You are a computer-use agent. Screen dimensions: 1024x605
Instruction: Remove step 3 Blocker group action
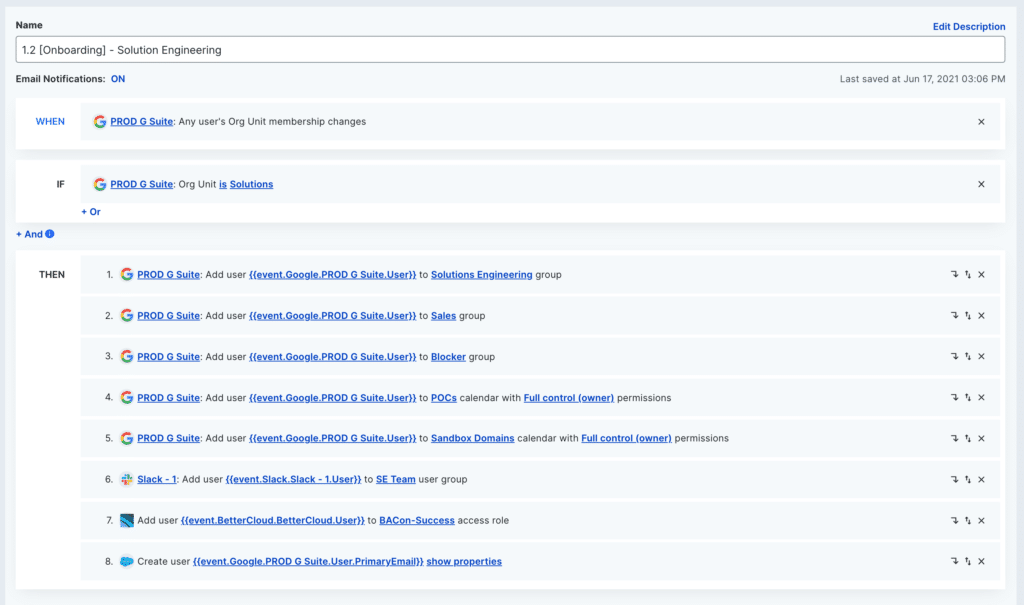pyautogui.click(x=981, y=357)
